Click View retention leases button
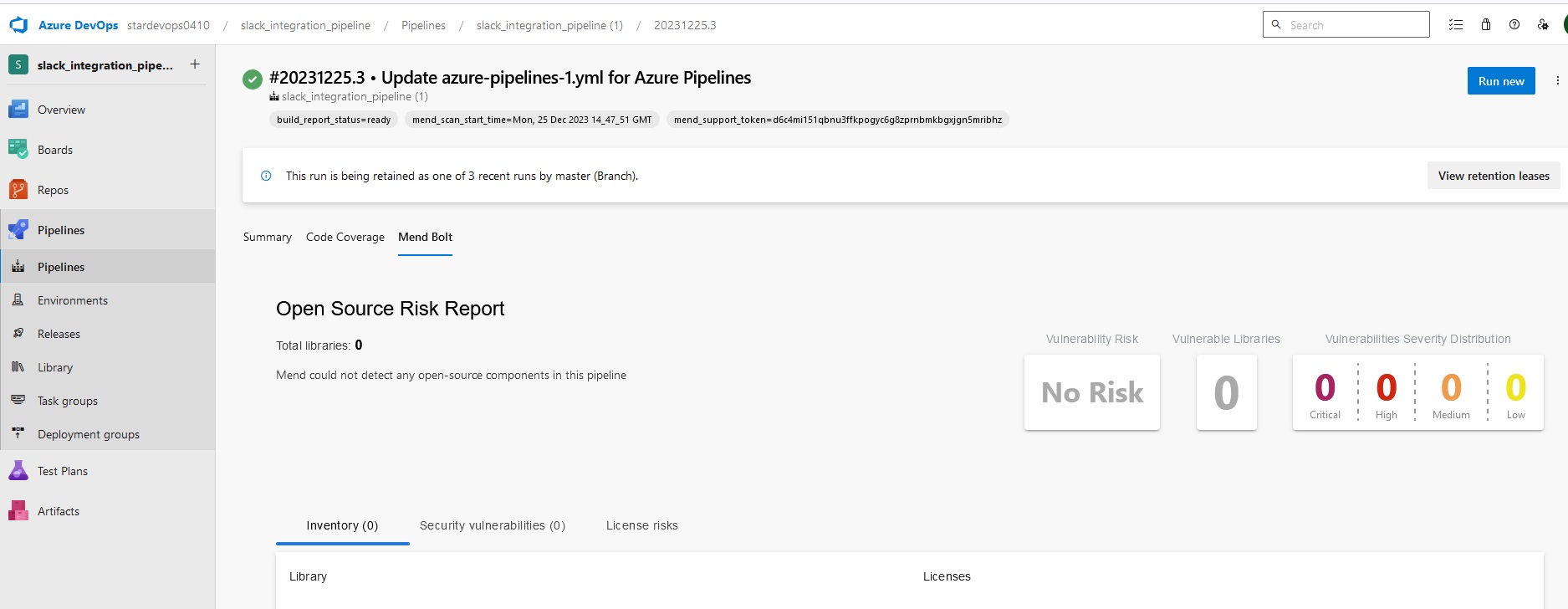 (1494, 176)
